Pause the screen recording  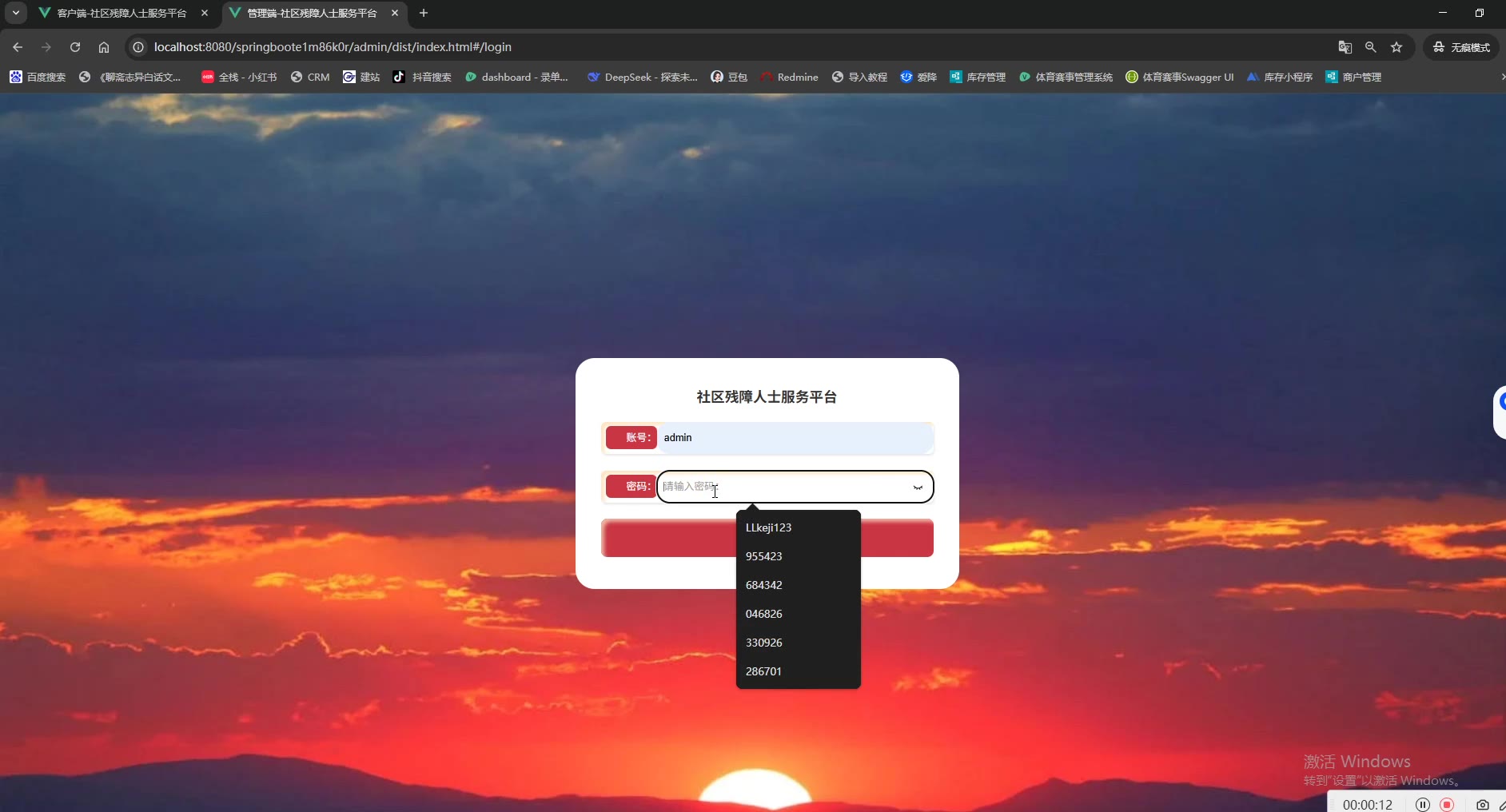(x=1422, y=804)
